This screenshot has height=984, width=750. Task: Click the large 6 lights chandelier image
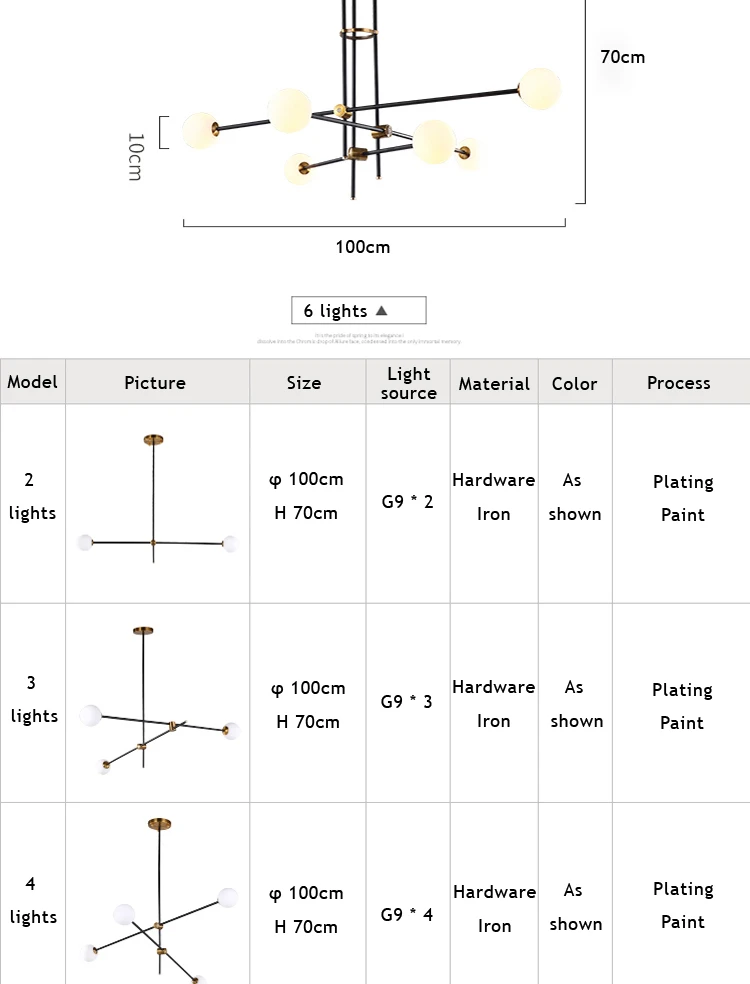click(372, 100)
